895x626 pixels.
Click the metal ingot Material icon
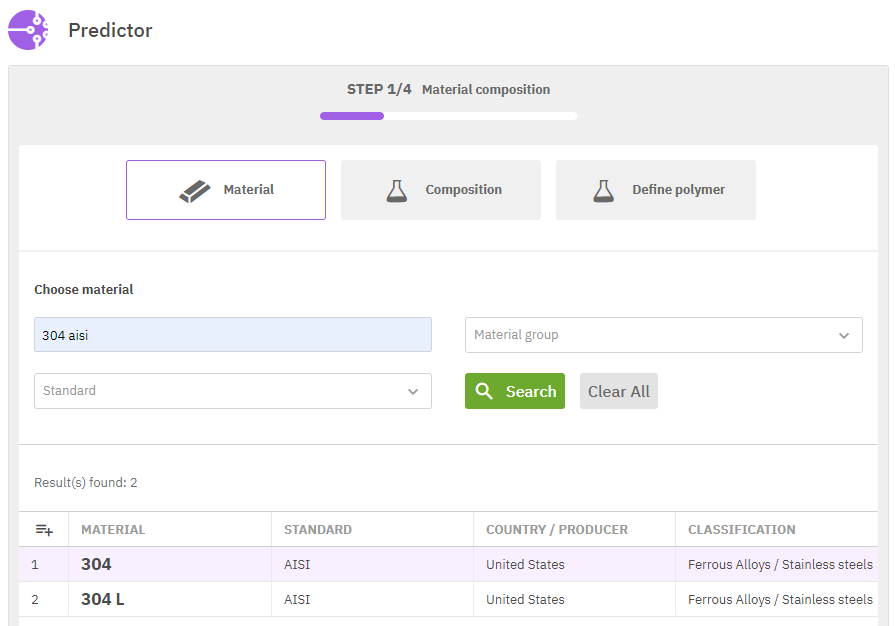195,190
